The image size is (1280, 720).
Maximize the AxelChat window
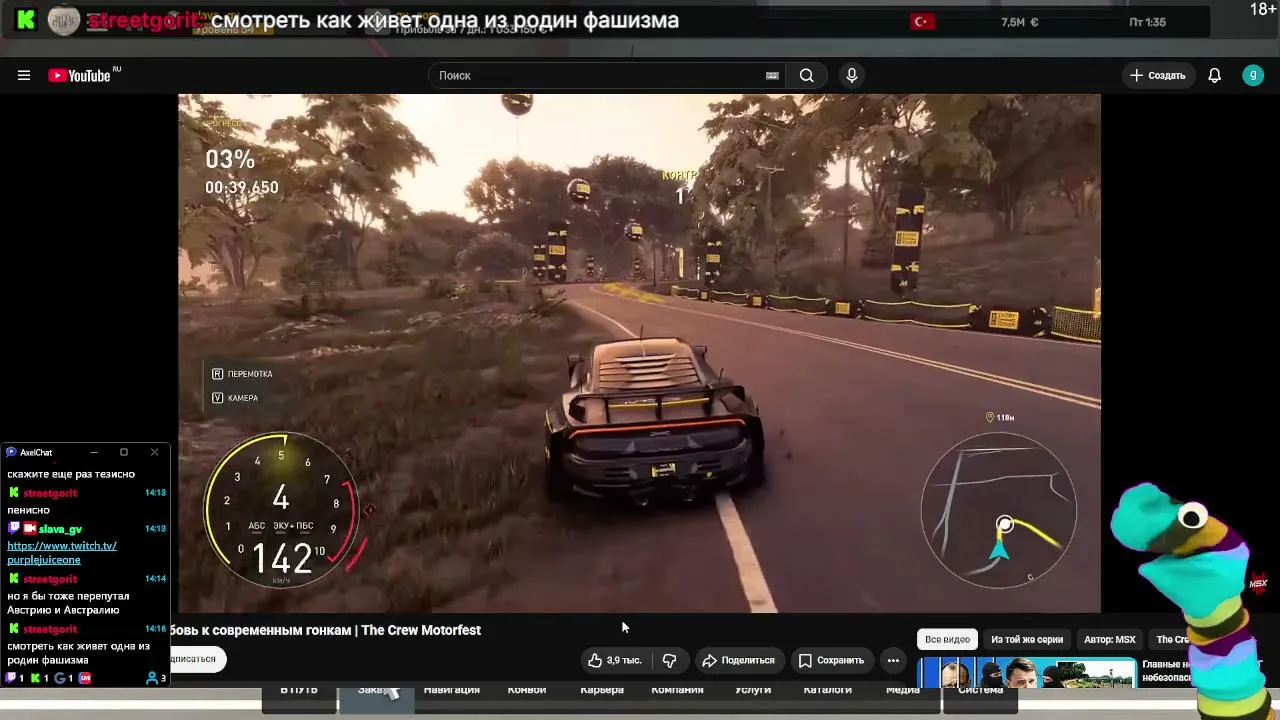click(x=124, y=452)
